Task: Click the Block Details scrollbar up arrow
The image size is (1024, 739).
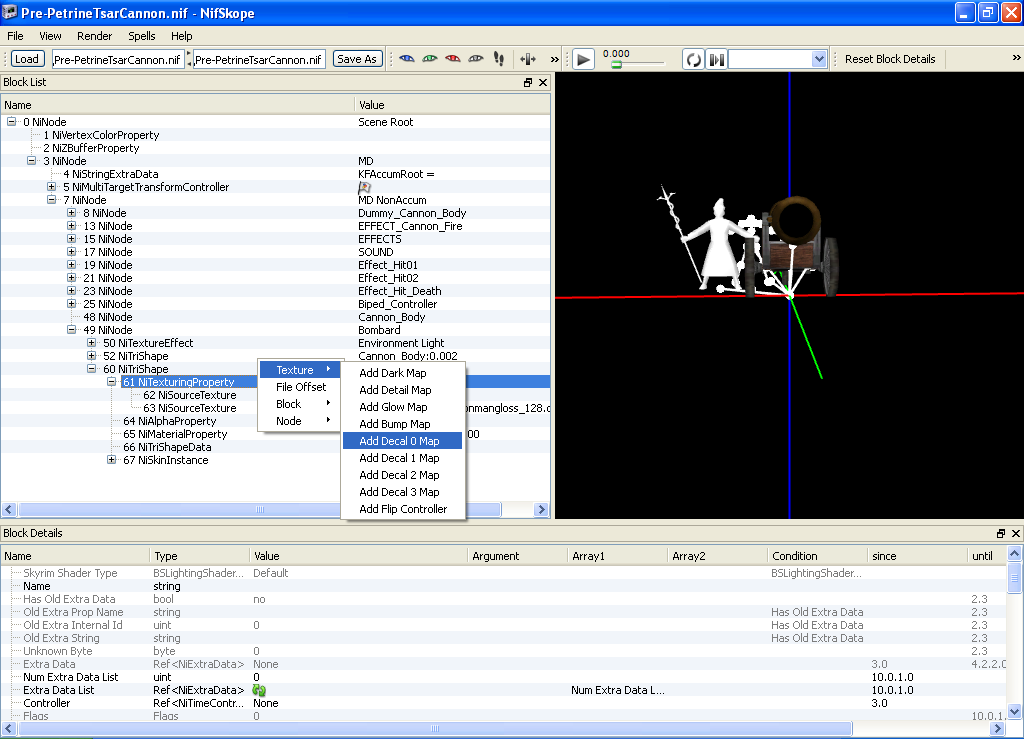Action: (x=1014, y=554)
